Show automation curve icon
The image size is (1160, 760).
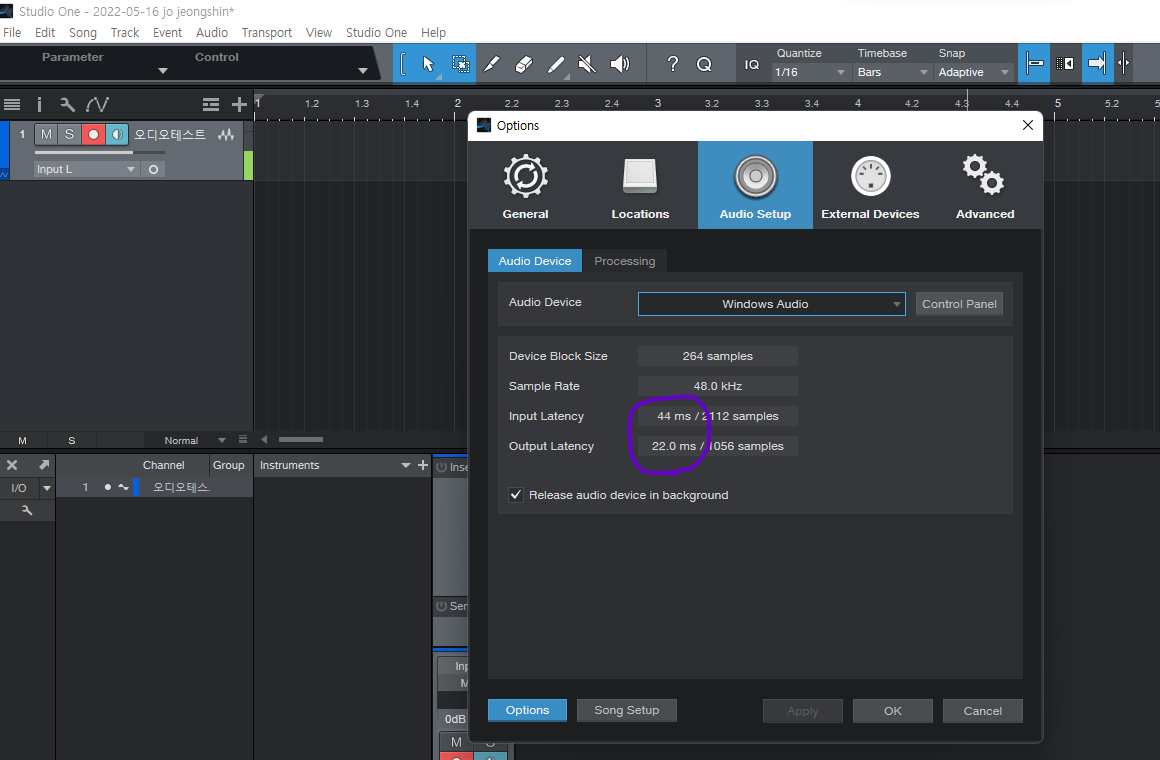point(97,104)
